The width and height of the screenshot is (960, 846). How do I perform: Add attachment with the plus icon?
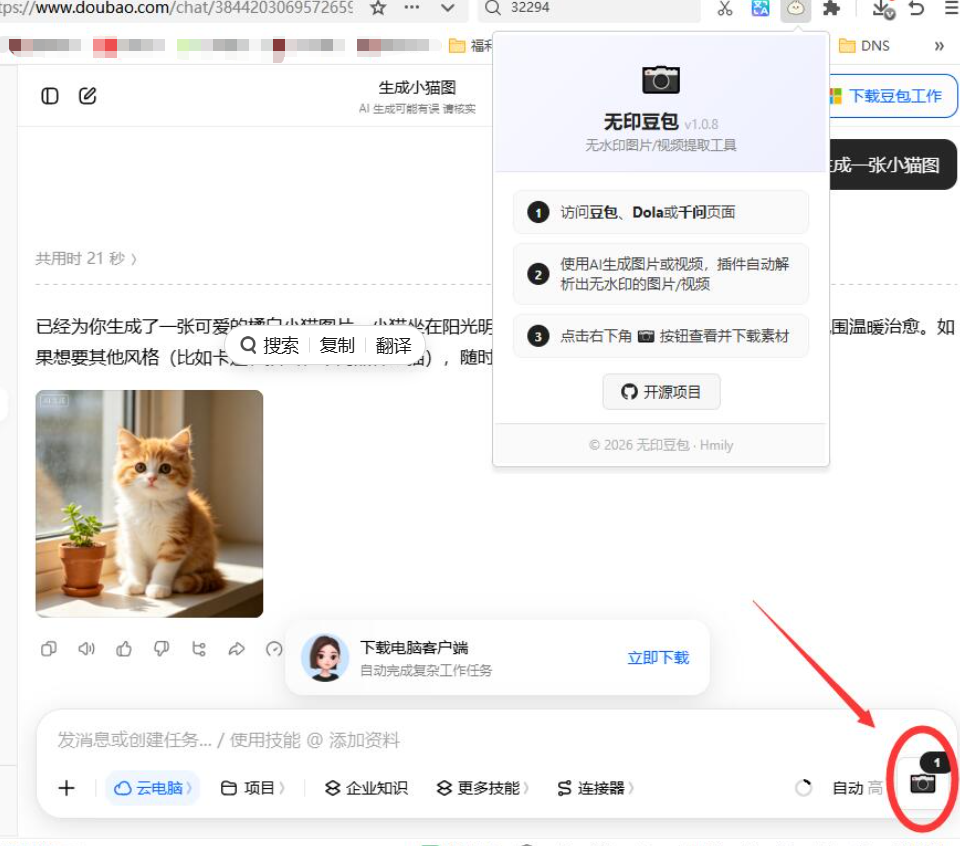click(66, 788)
